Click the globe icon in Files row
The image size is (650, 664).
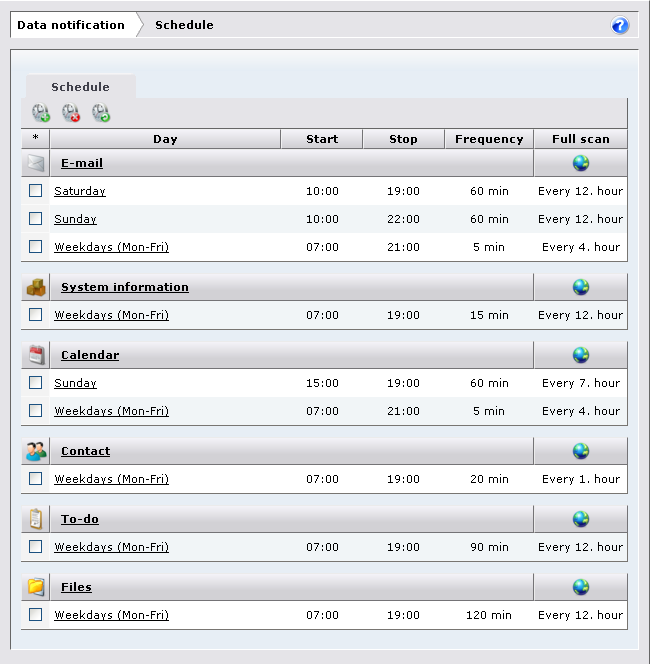pyautogui.click(x=580, y=587)
